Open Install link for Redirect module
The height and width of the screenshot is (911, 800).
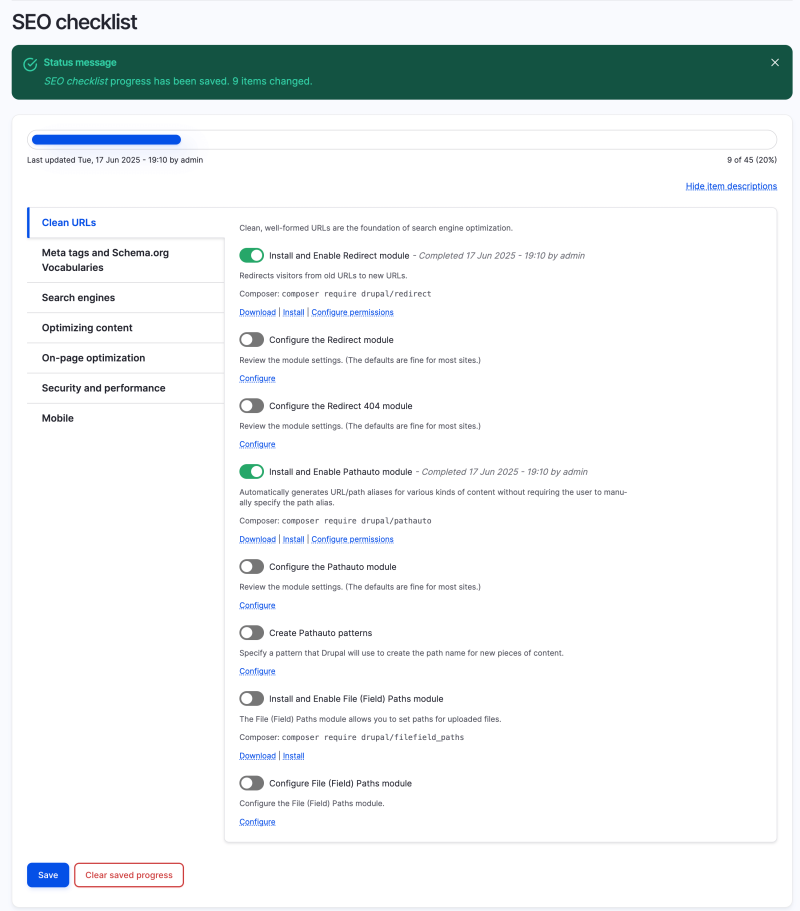293,313
